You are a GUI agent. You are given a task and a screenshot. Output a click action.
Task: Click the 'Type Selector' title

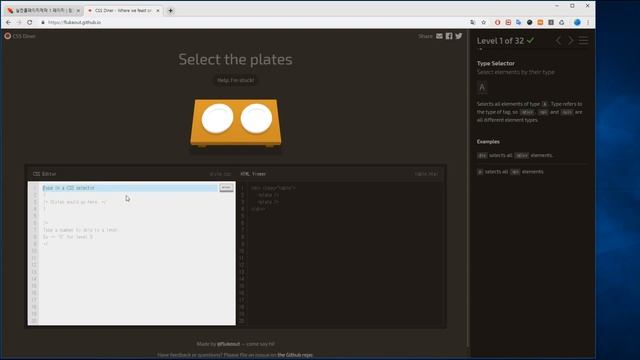click(496, 63)
